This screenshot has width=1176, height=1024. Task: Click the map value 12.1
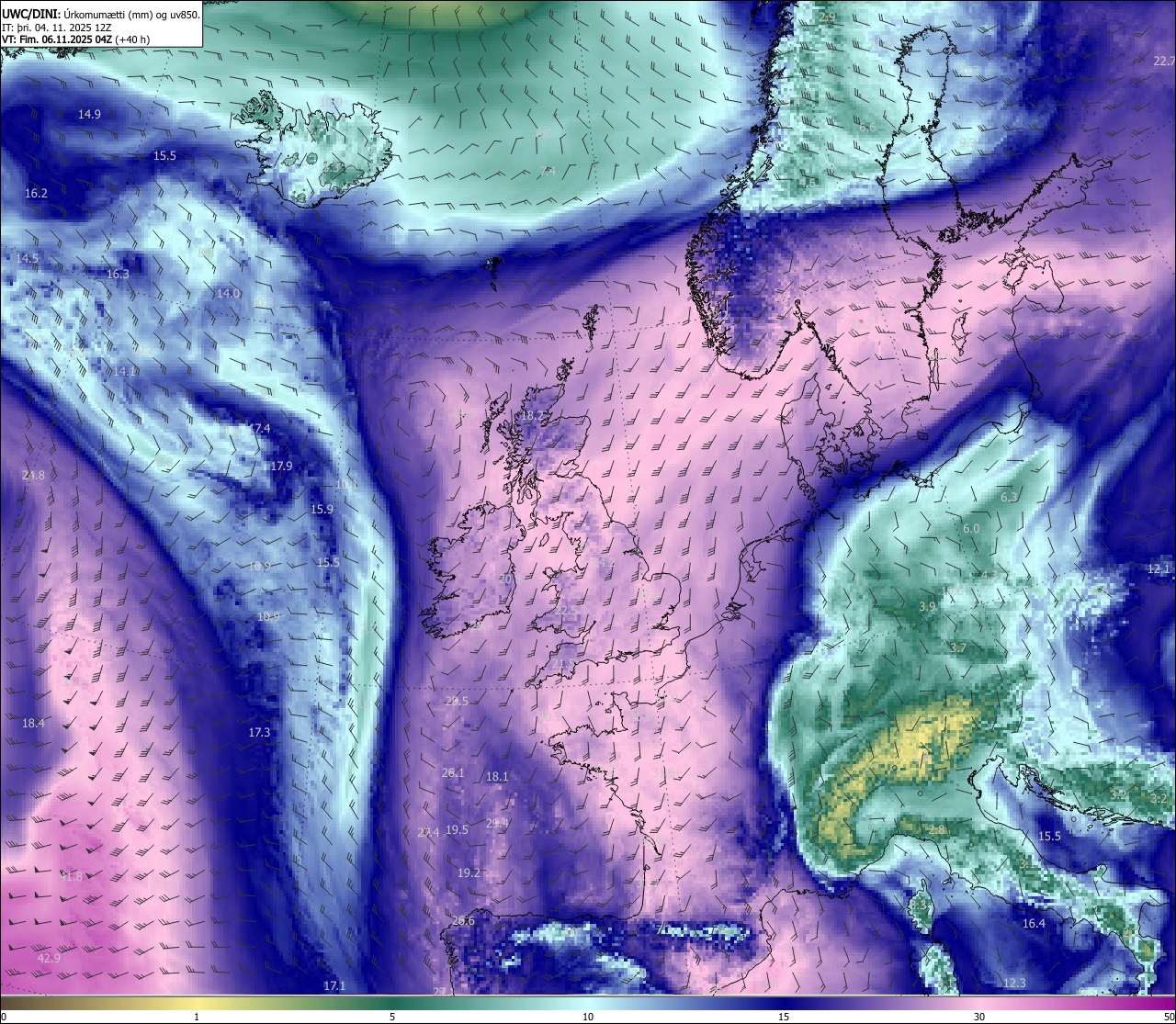[x=1159, y=568]
